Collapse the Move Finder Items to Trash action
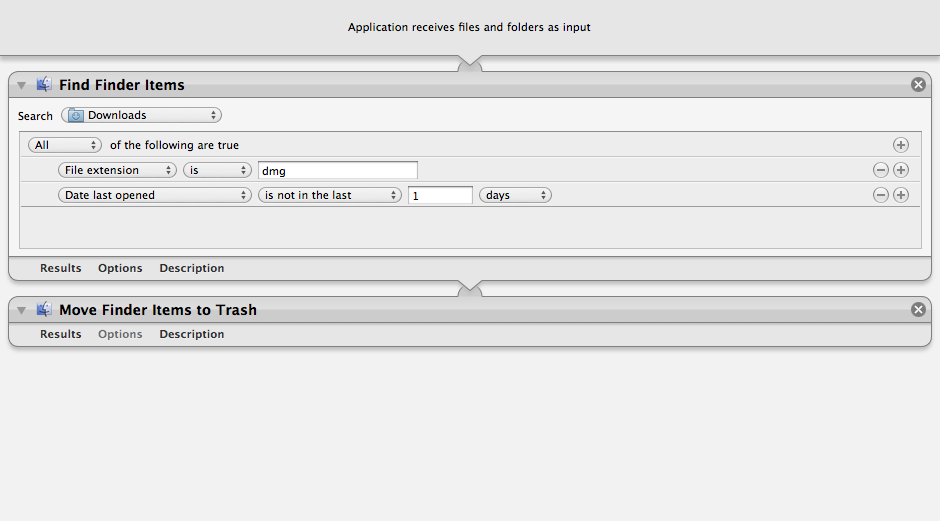 point(22,310)
